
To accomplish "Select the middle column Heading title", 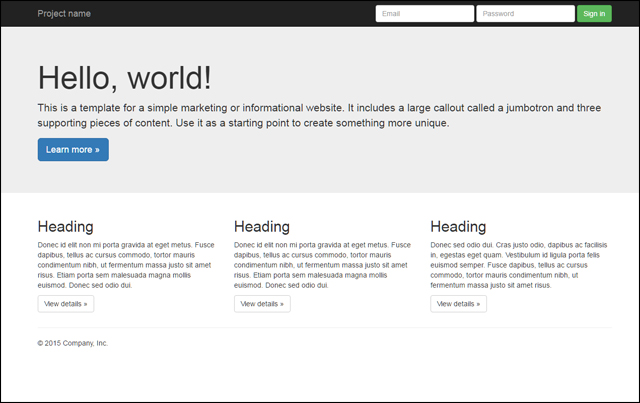I will click(x=262, y=227).
